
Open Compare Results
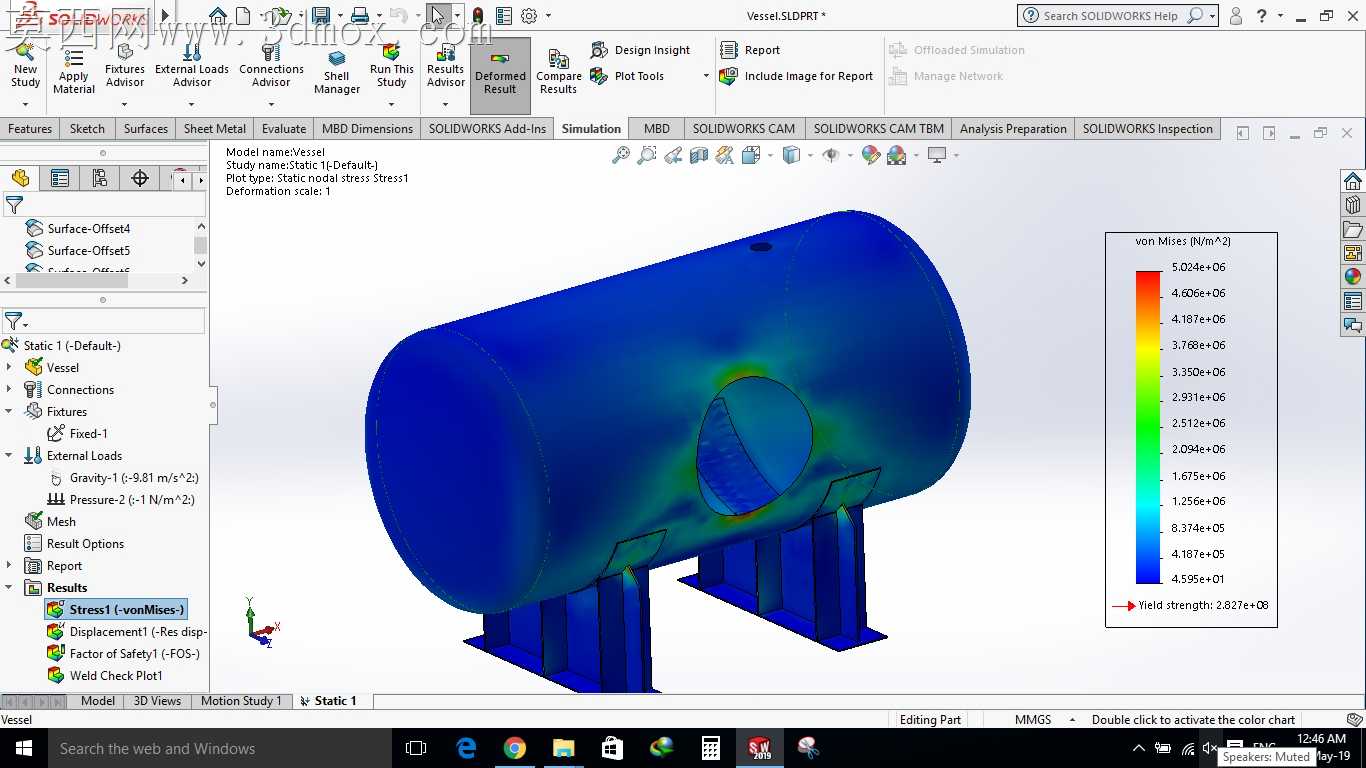559,70
